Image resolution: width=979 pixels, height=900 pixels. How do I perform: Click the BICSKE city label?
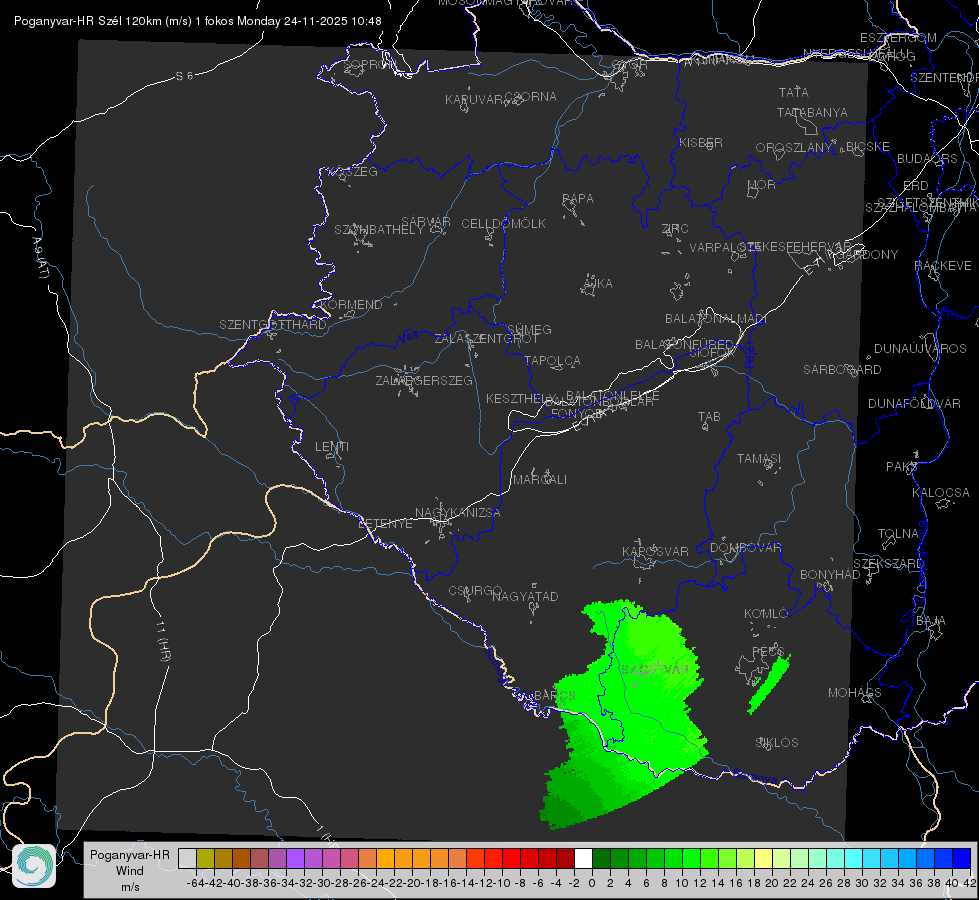click(x=867, y=147)
